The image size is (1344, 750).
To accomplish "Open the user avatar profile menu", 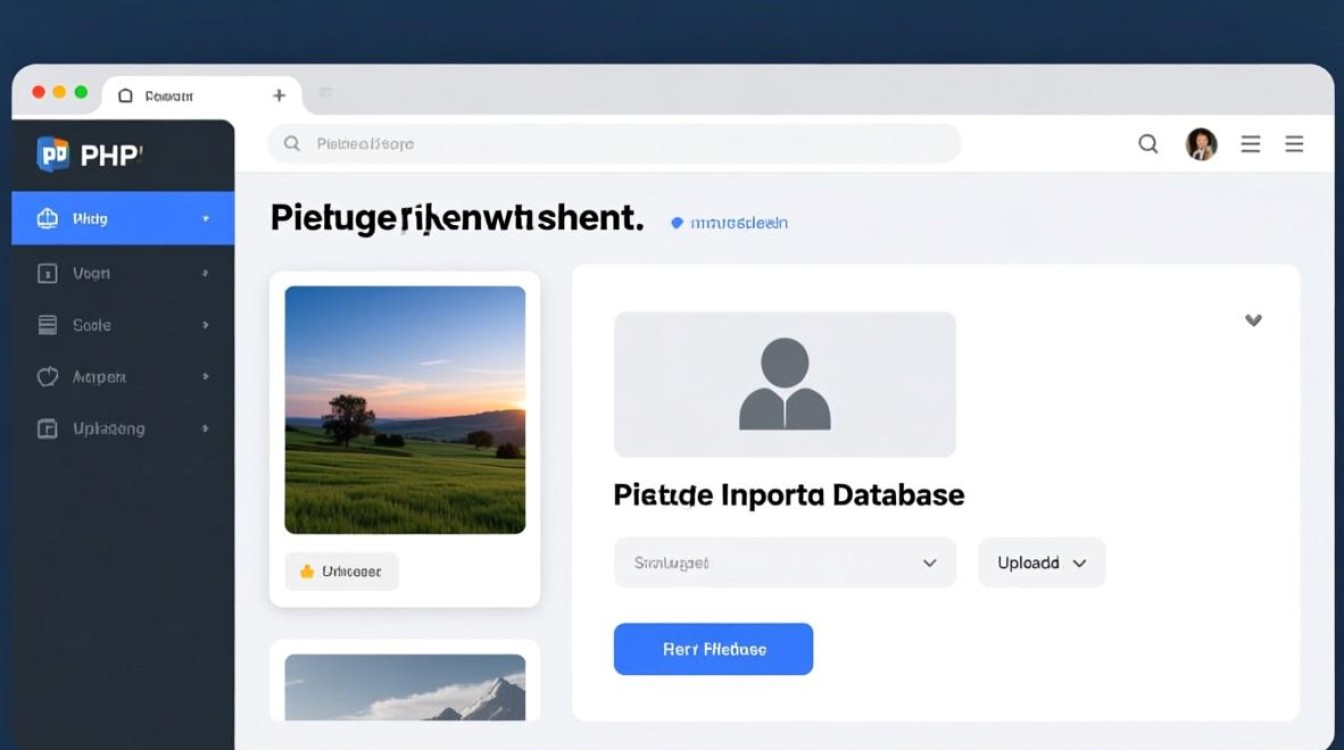I will click(x=1201, y=144).
